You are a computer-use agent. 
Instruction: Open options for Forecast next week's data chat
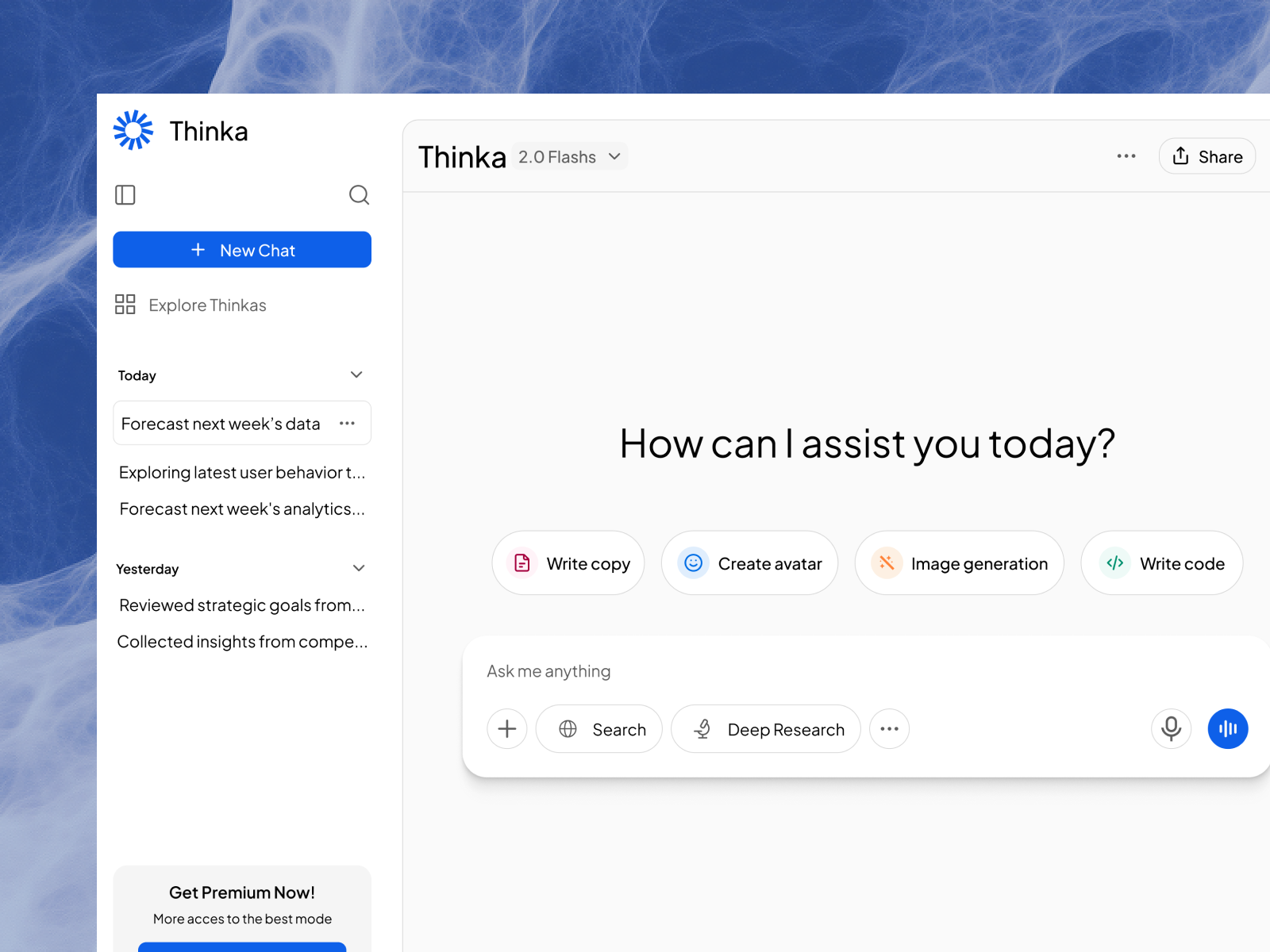click(x=347, y=423)
